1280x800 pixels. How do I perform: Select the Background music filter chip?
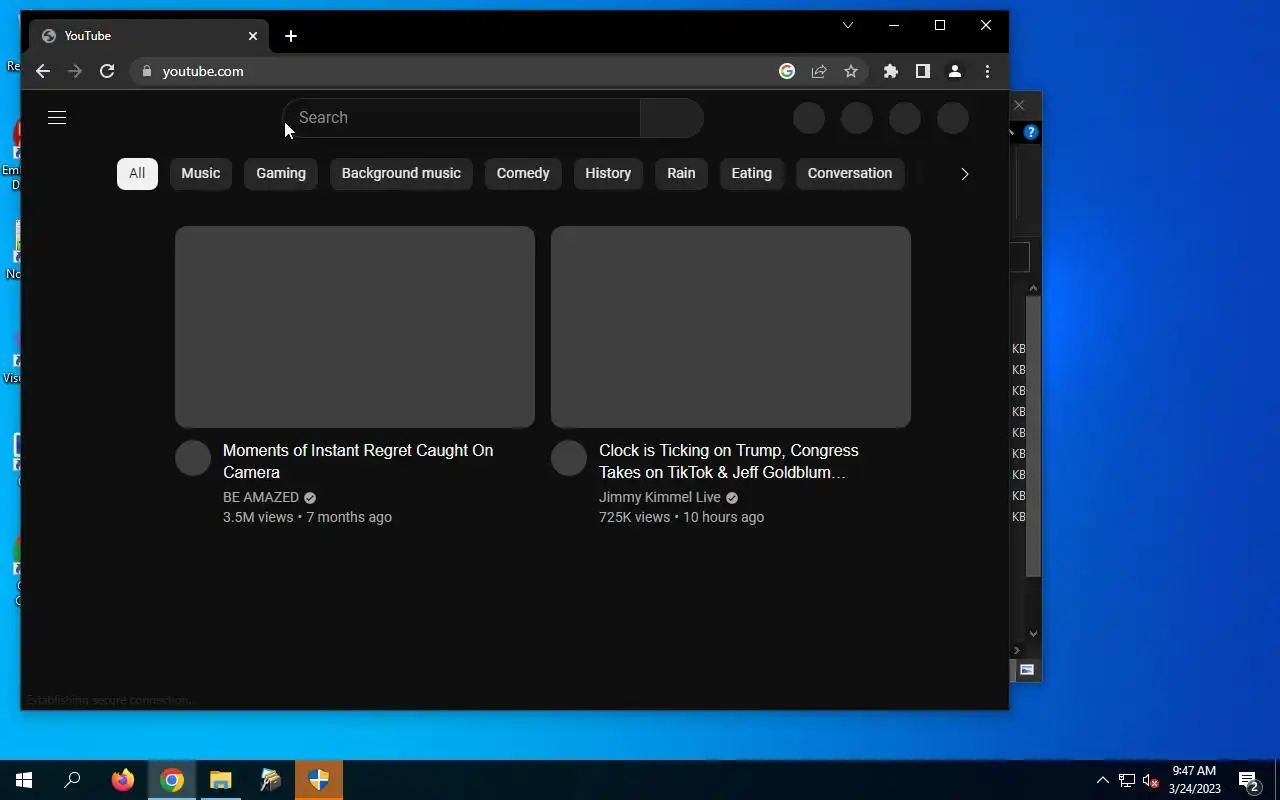pos(401,173)
